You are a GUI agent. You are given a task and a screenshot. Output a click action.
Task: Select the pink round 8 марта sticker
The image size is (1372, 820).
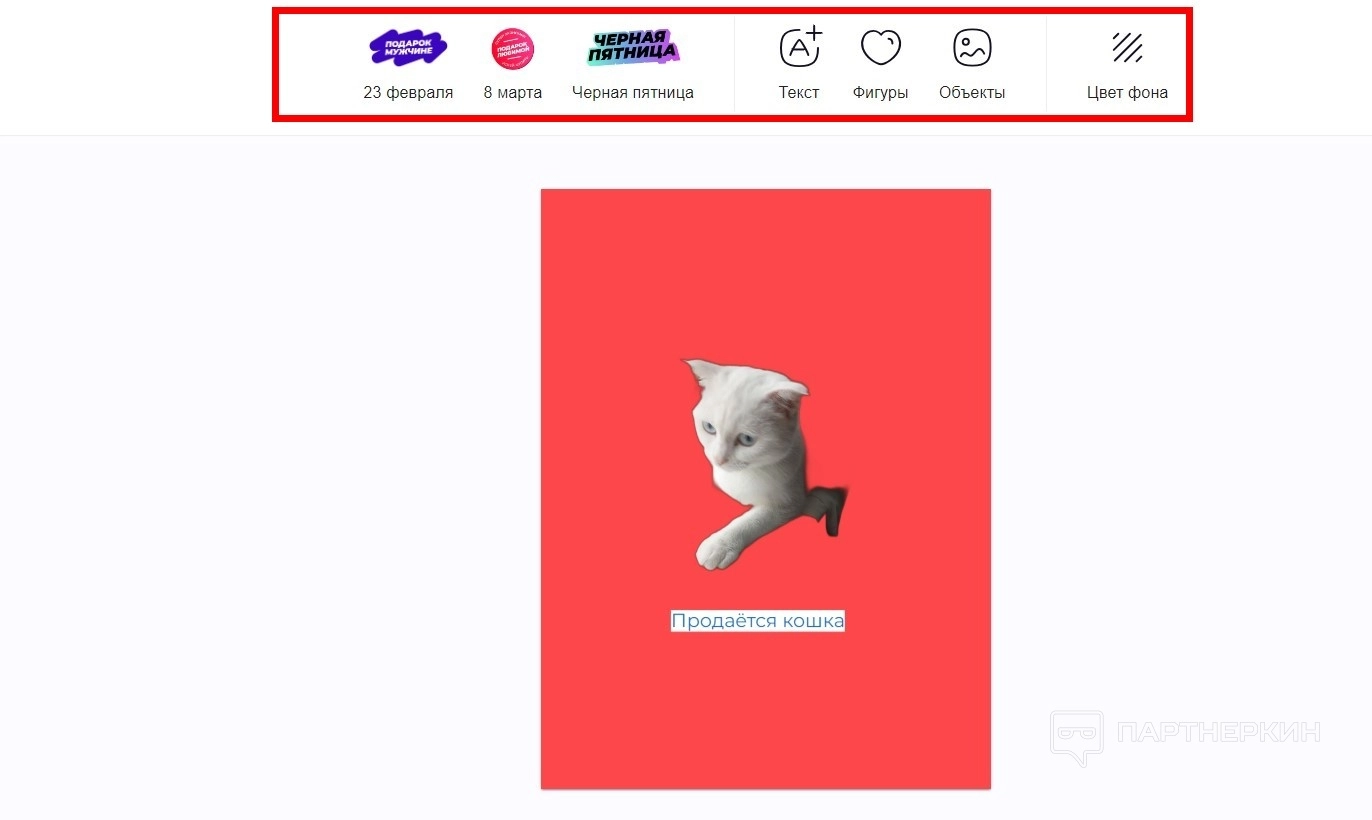click(x=513, y=49)
